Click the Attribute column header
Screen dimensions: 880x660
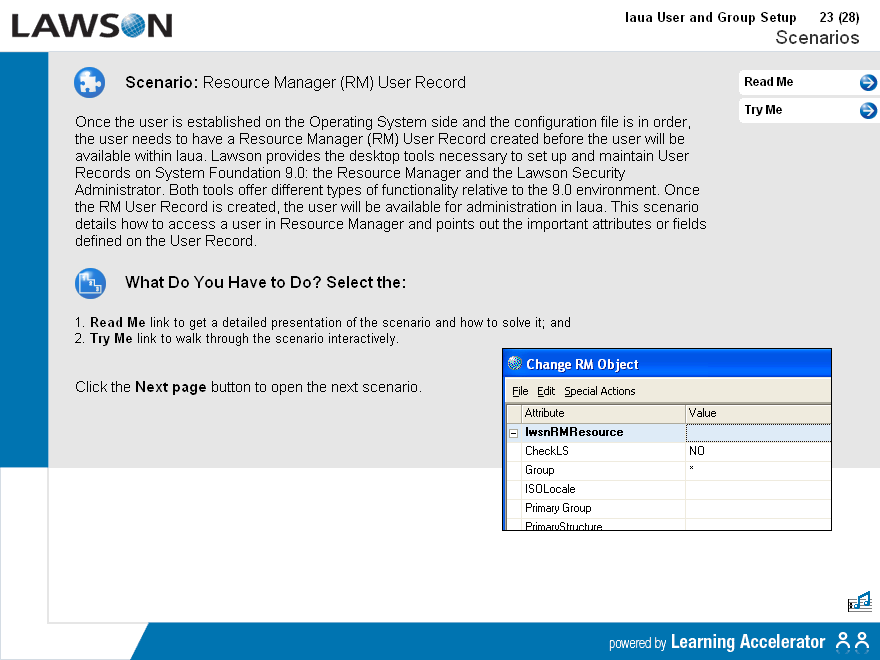click(603, 413)
